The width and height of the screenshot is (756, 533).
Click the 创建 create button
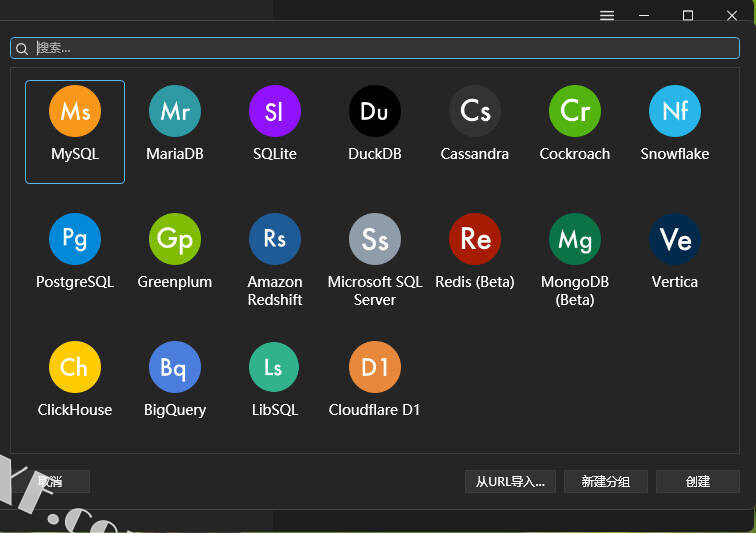click(x=698, y=481)
